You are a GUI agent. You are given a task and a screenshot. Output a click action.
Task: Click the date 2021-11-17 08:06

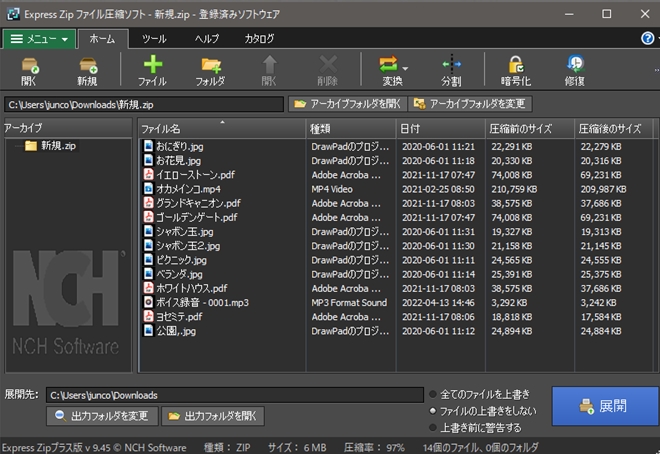click(x=438, y=317)
